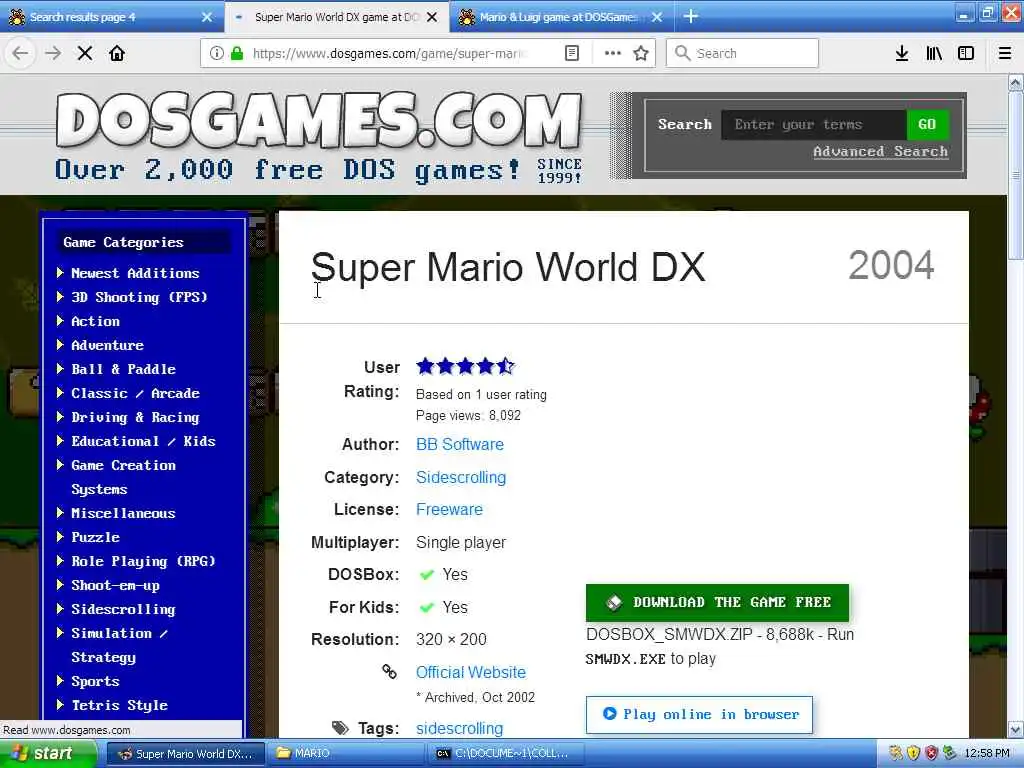Image resolution: width=1024 pixels, height=768 pixels.
Task: Expand the Action category
Action: pos(95,321)
